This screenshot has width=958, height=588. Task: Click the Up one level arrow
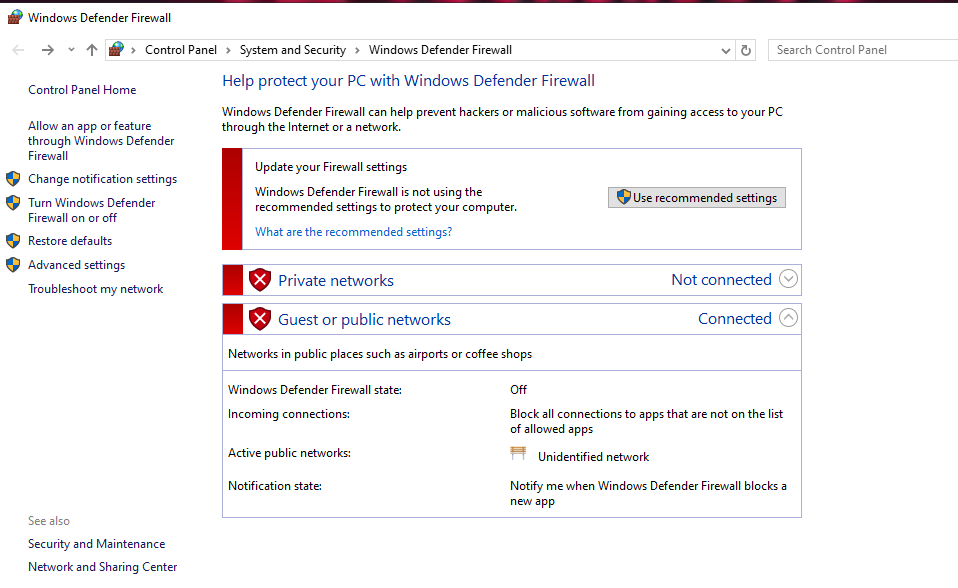tap(92, 50)
